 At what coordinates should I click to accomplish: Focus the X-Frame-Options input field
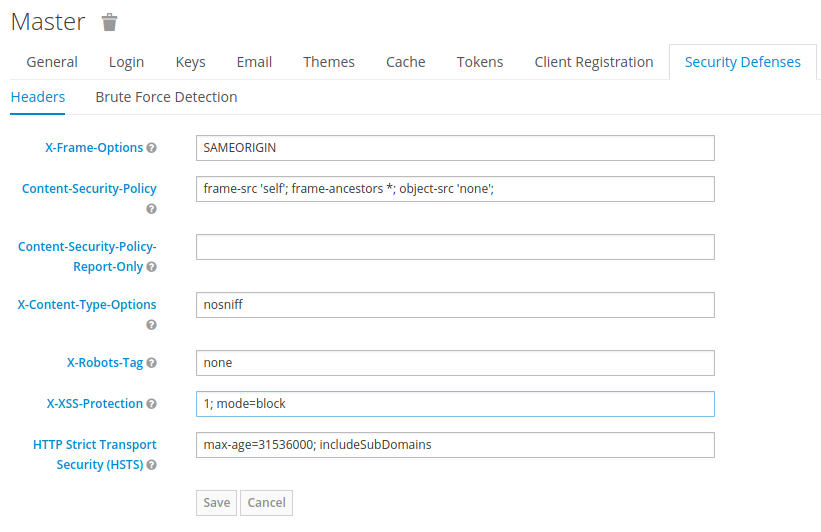[x=455, y=148]
